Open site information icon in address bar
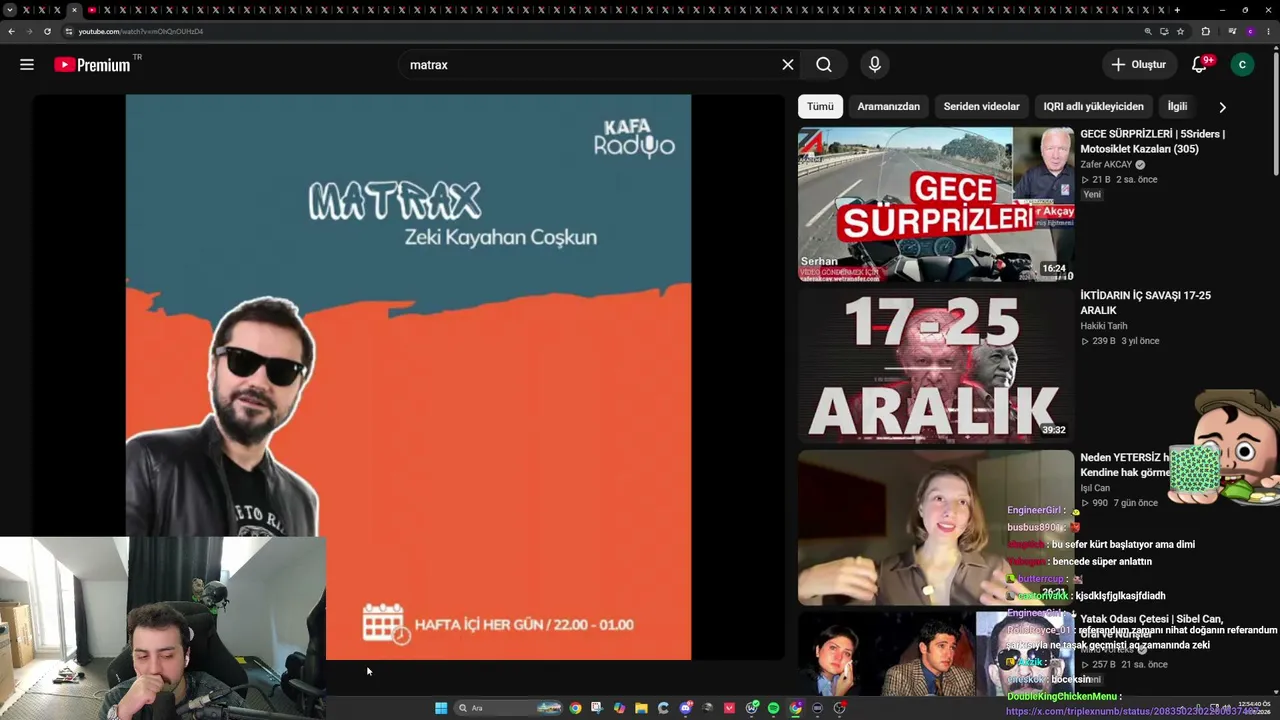 click(69, 31)
